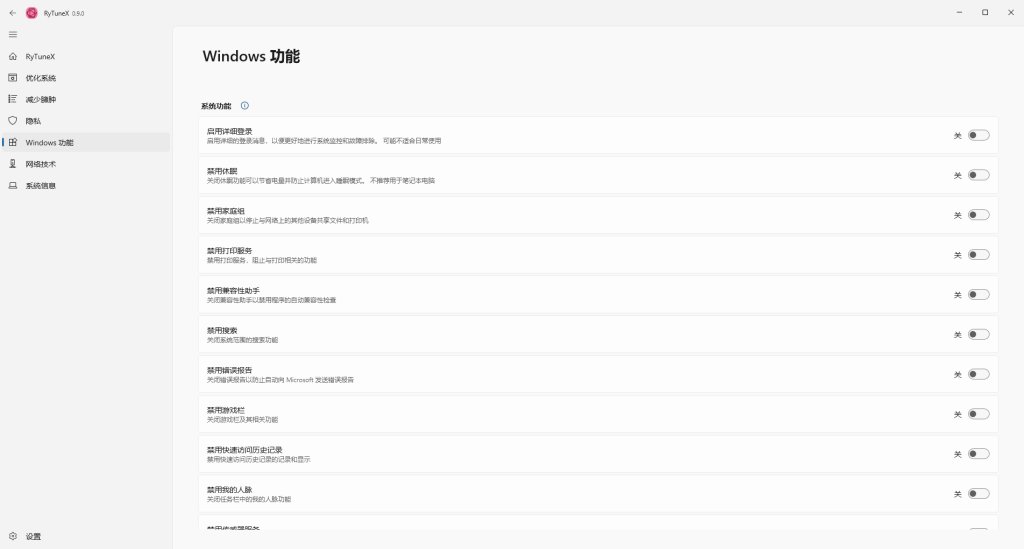Enable the 禁用错误报告 switch

(x=978, y=374)
